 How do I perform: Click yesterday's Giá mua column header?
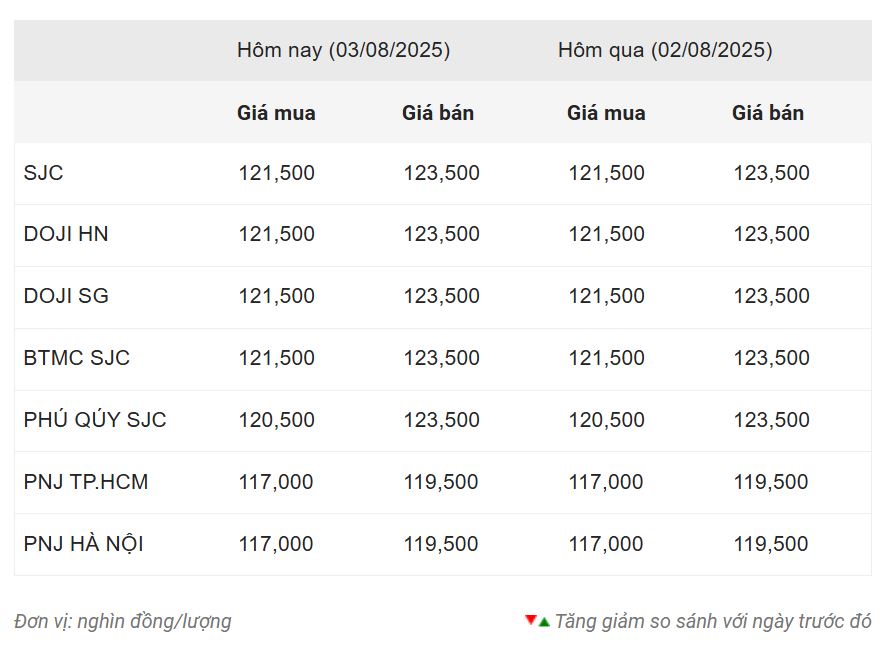[606, 113]
